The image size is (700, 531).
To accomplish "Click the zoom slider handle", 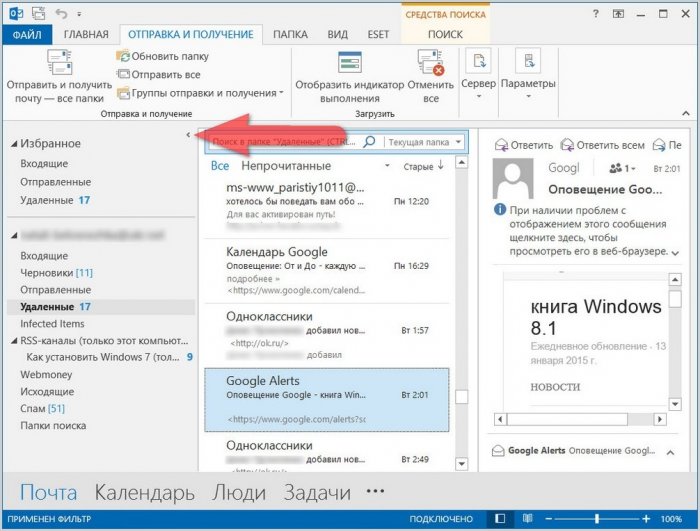I will point(597,518).
